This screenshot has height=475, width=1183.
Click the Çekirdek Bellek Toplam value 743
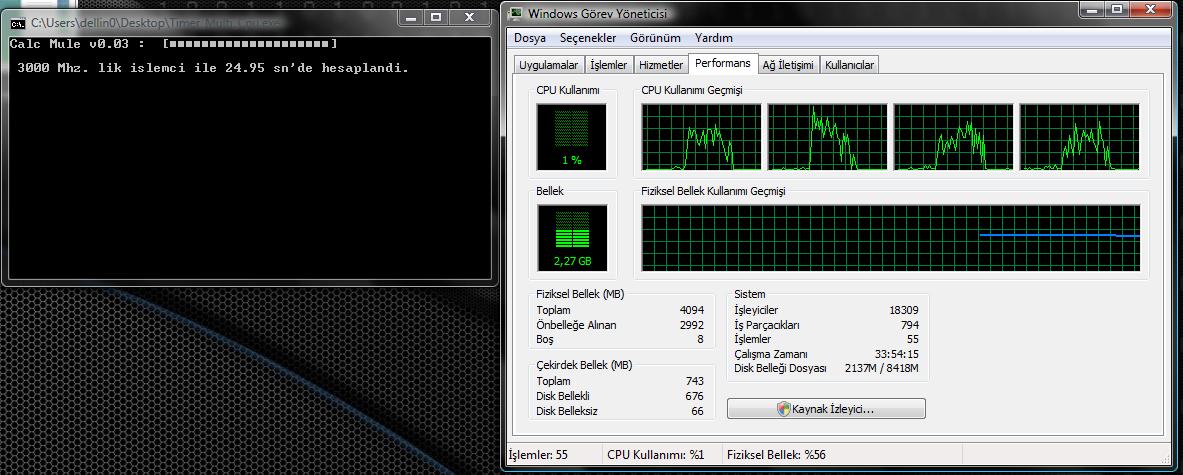pos(695,381)
